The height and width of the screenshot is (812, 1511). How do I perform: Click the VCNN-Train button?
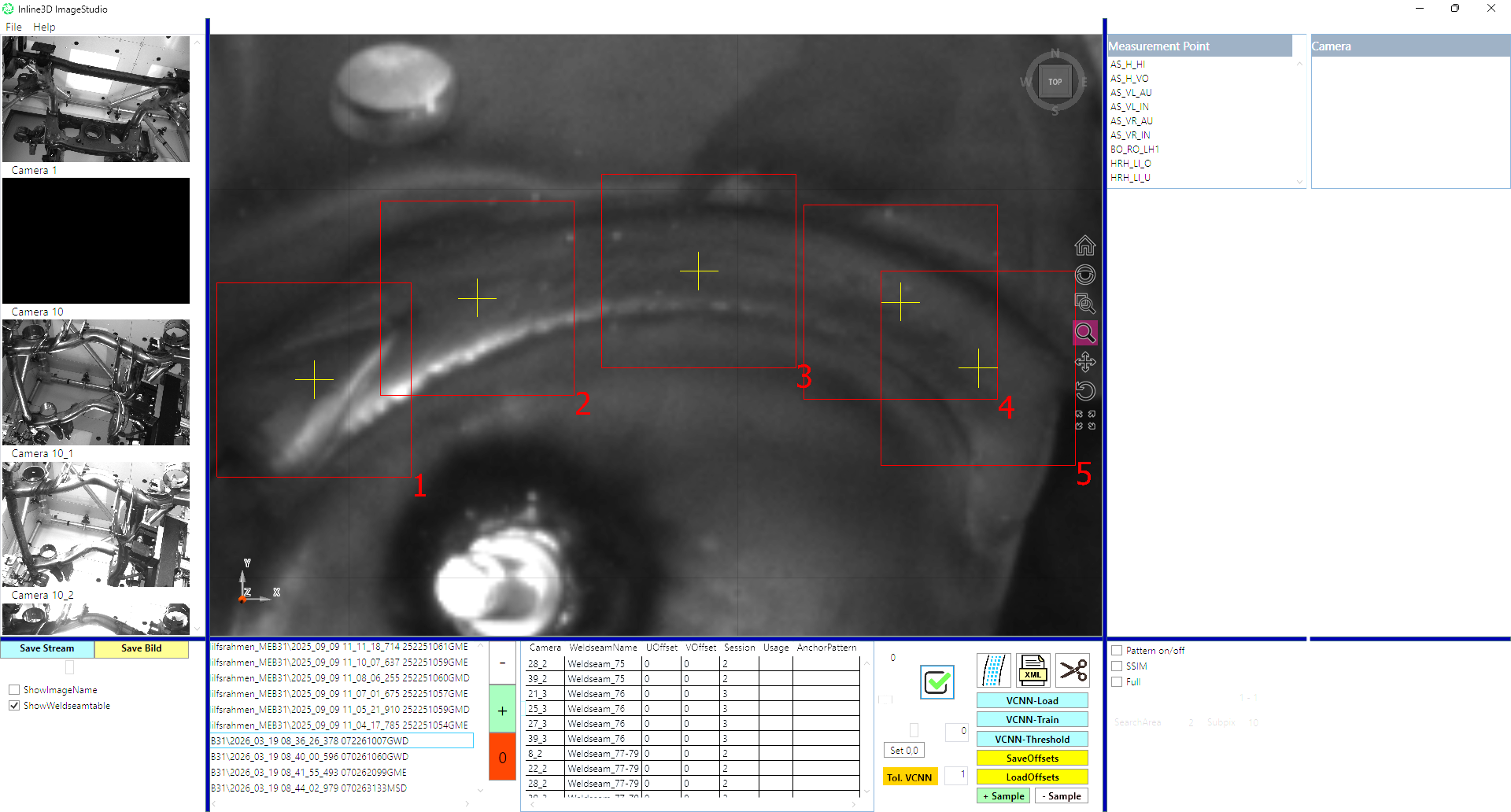click(1032, 719)
